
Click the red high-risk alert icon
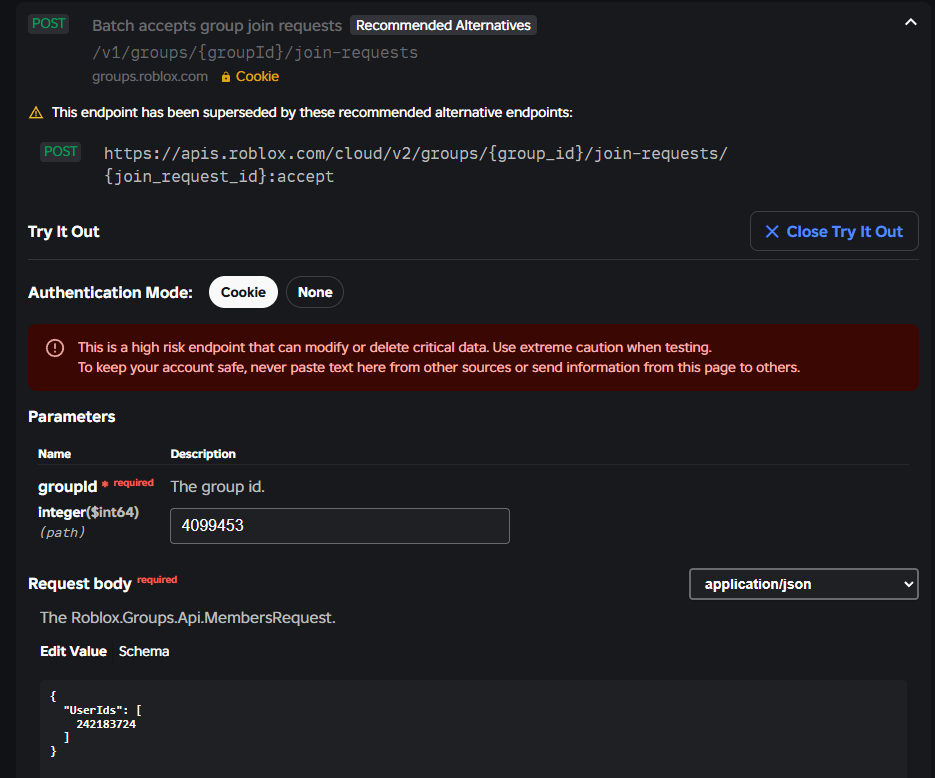55,348
